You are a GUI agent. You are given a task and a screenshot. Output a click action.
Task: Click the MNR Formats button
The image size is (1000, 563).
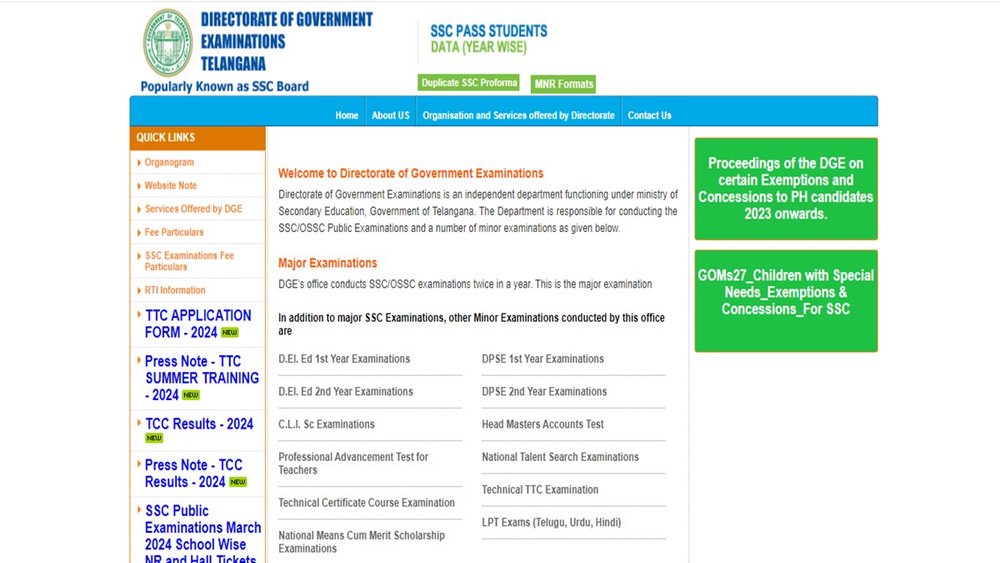563,84
